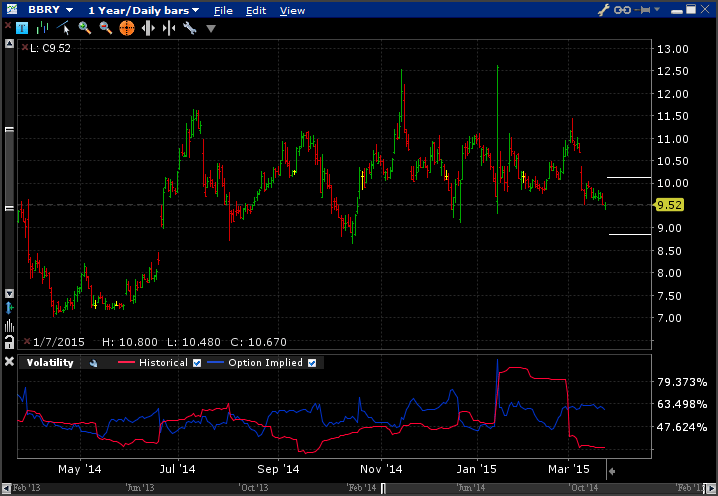718x496 pixels.
Task: Remove the L: C9.52 label via X
Action: [25, 47]
